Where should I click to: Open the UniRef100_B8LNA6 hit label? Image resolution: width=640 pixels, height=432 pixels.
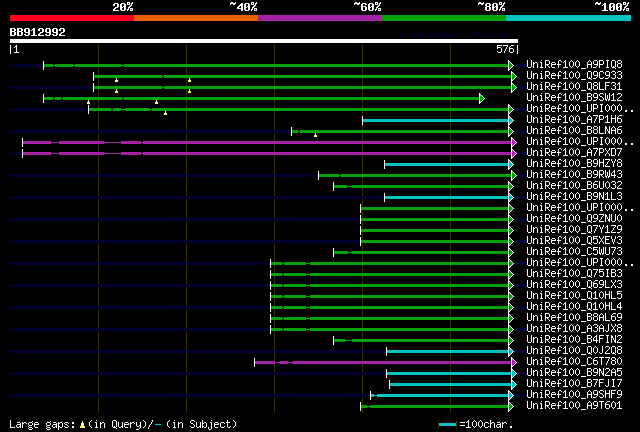[x=574, y=130]
